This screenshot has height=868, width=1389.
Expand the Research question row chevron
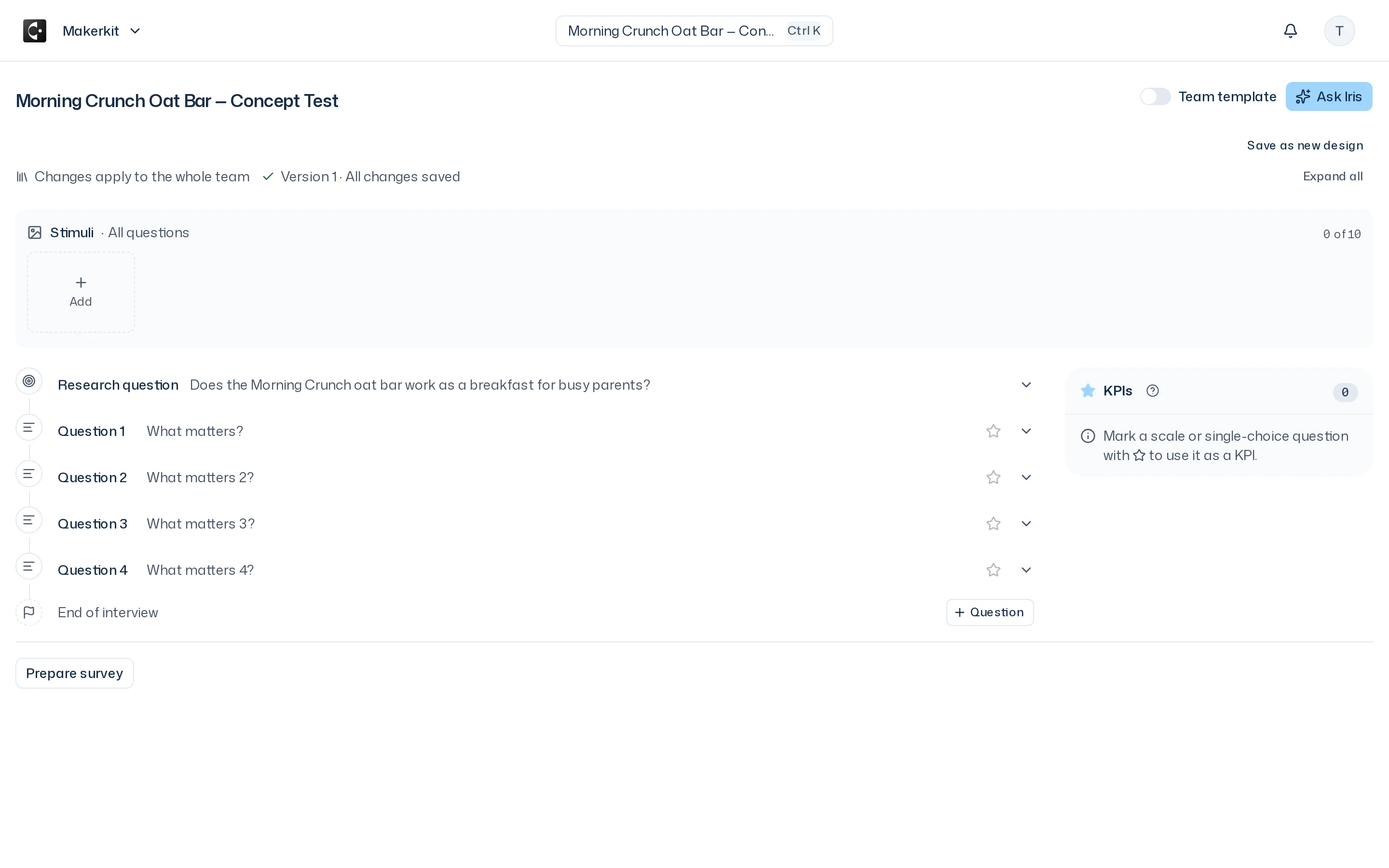1026,385
